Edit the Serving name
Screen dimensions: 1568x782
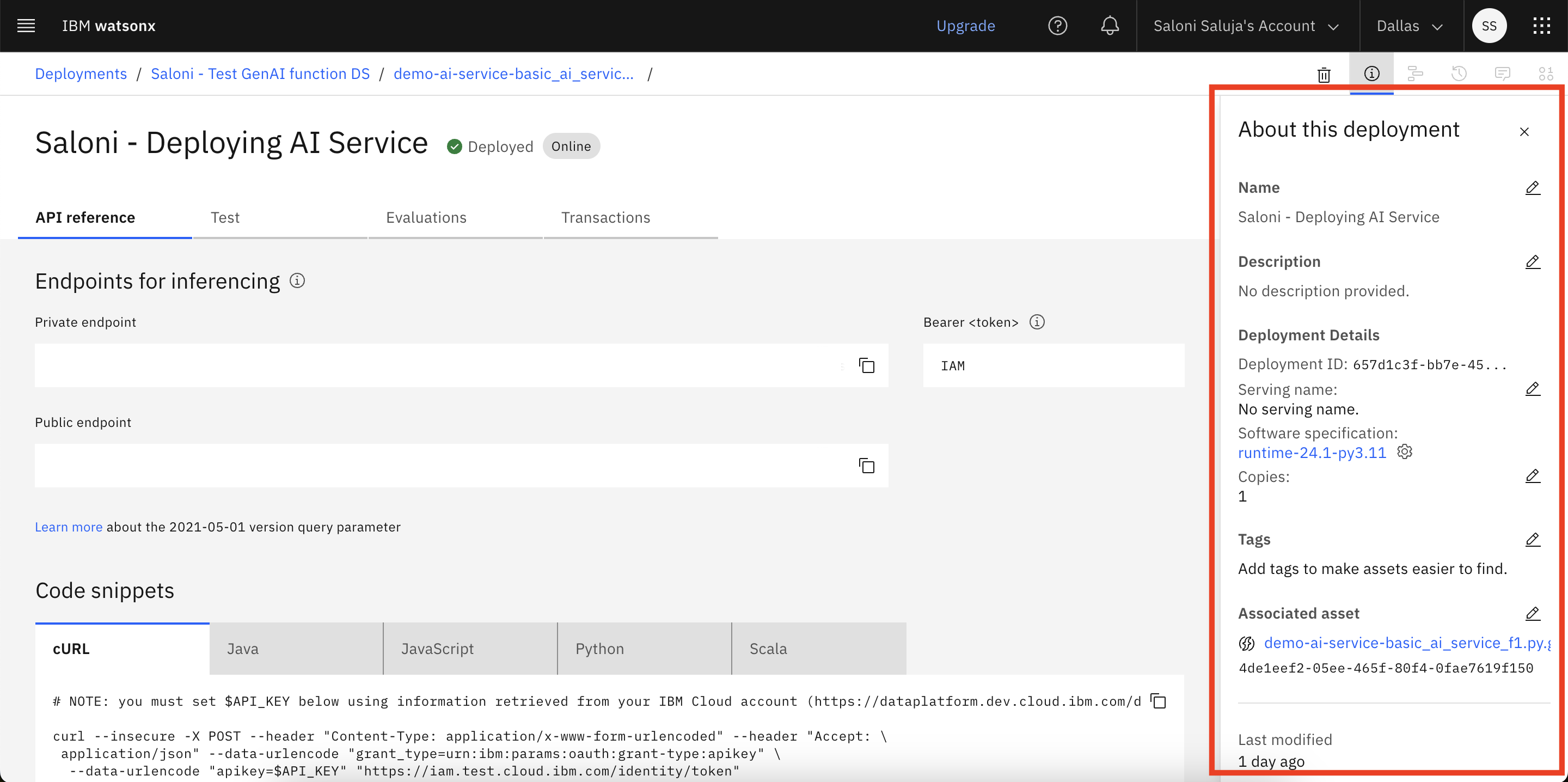tap(1533, 389)
